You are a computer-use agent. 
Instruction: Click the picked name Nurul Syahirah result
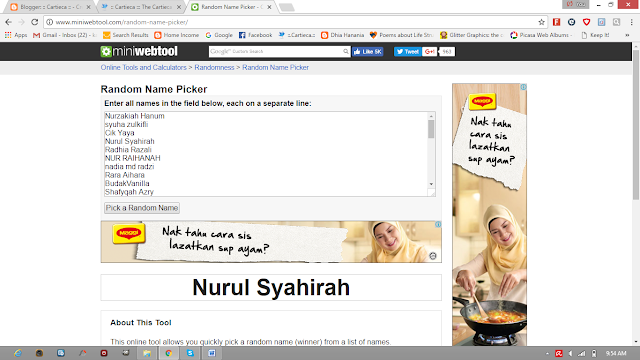click(x=271, y=287)
